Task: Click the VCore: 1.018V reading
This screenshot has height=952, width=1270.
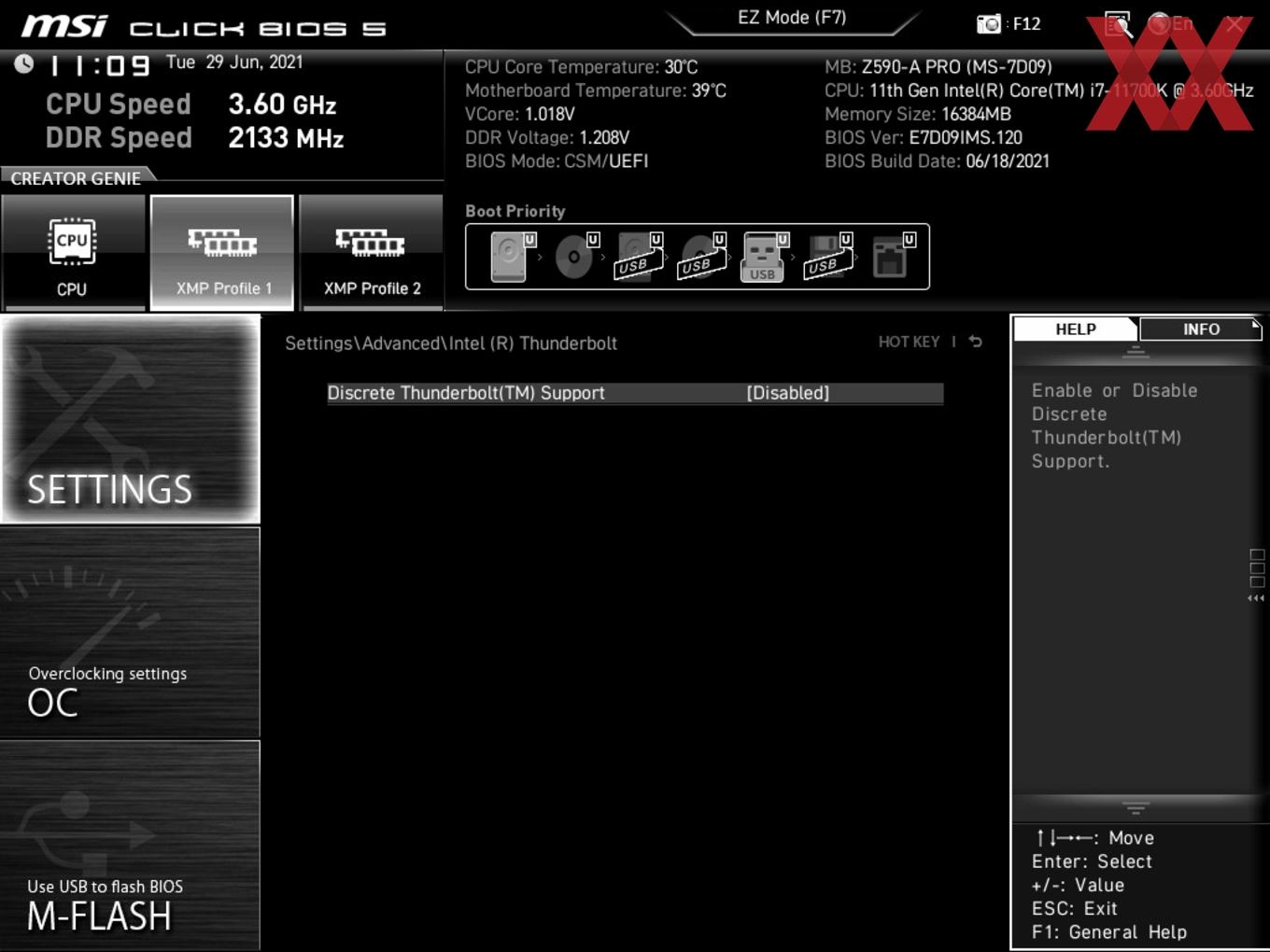Action: [520, 114]
